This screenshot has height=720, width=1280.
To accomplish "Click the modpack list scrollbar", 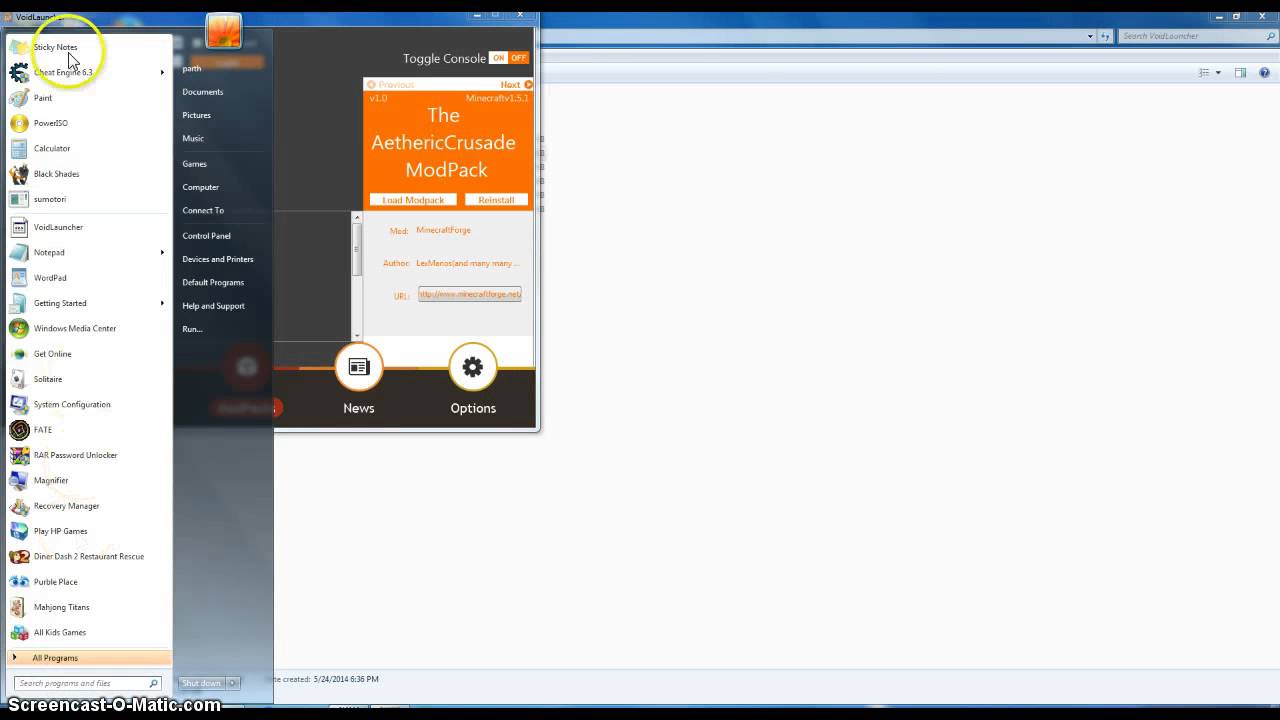I will pyautogui.click(x=357, y=248).
